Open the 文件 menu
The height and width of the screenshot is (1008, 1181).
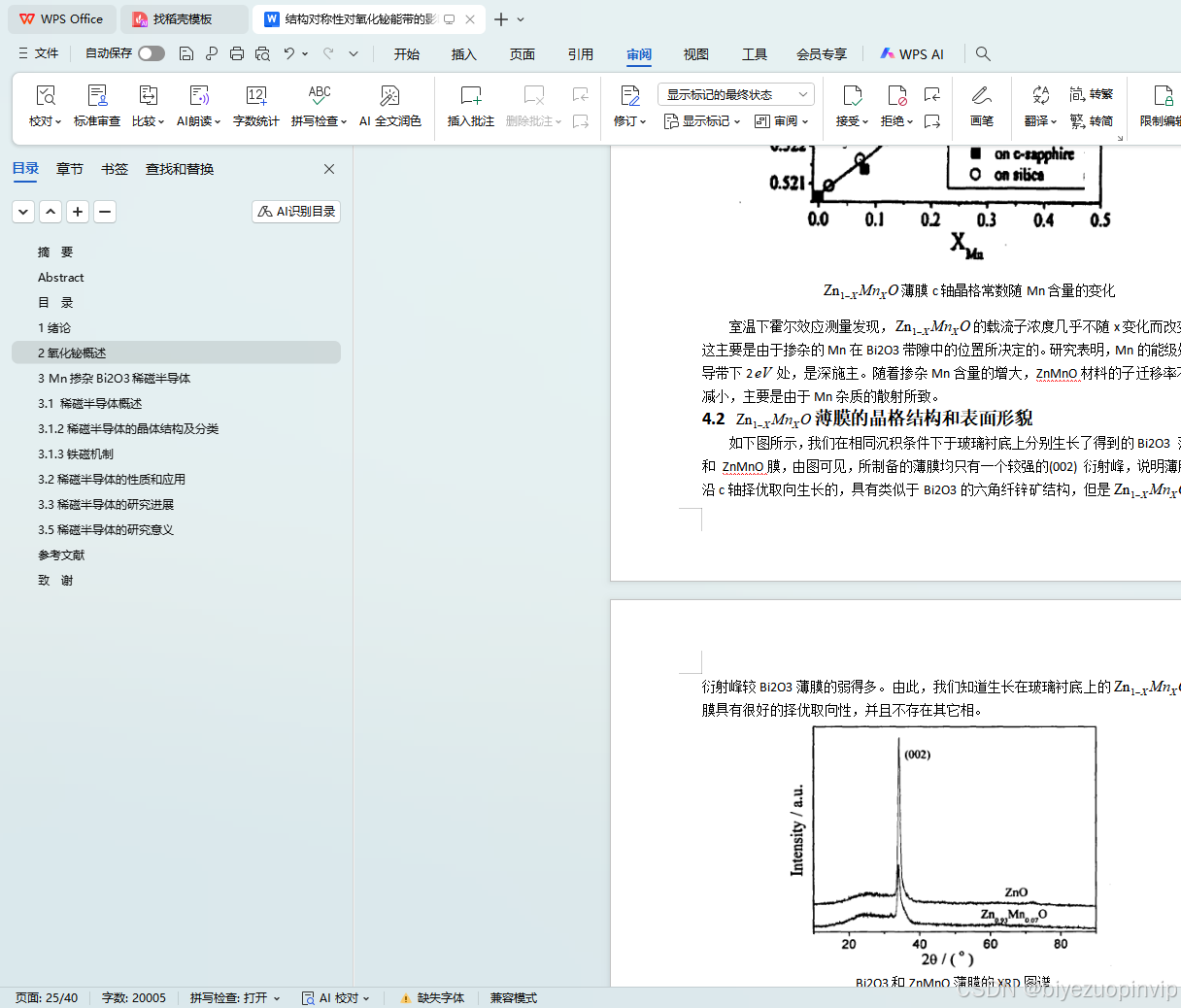pos(38,53)
